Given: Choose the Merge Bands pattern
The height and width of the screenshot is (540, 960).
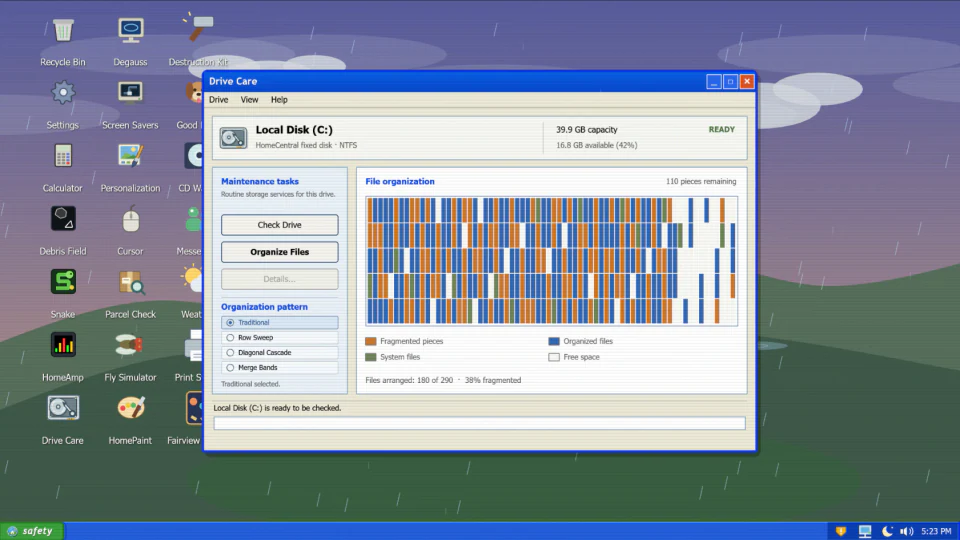Looking at the screenshot, I should tap(280, 367).
